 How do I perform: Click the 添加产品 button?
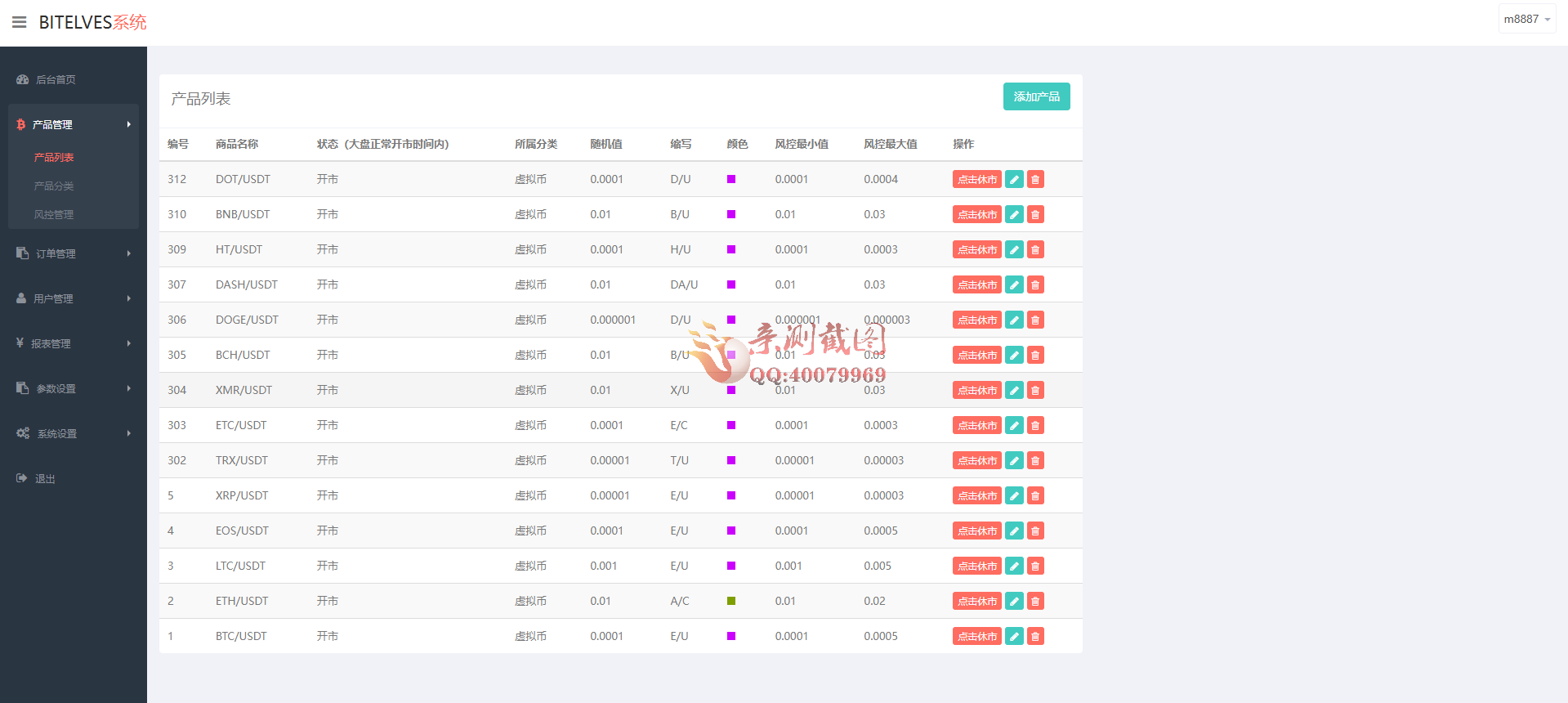[x=1036, y=96]
